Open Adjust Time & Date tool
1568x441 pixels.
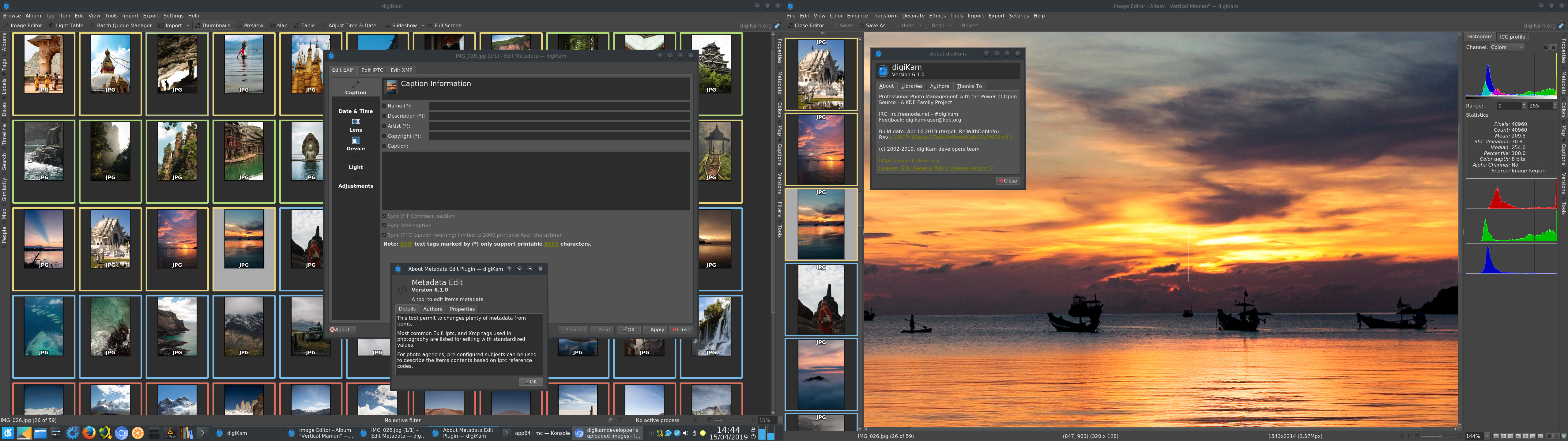tap(349, 26)
